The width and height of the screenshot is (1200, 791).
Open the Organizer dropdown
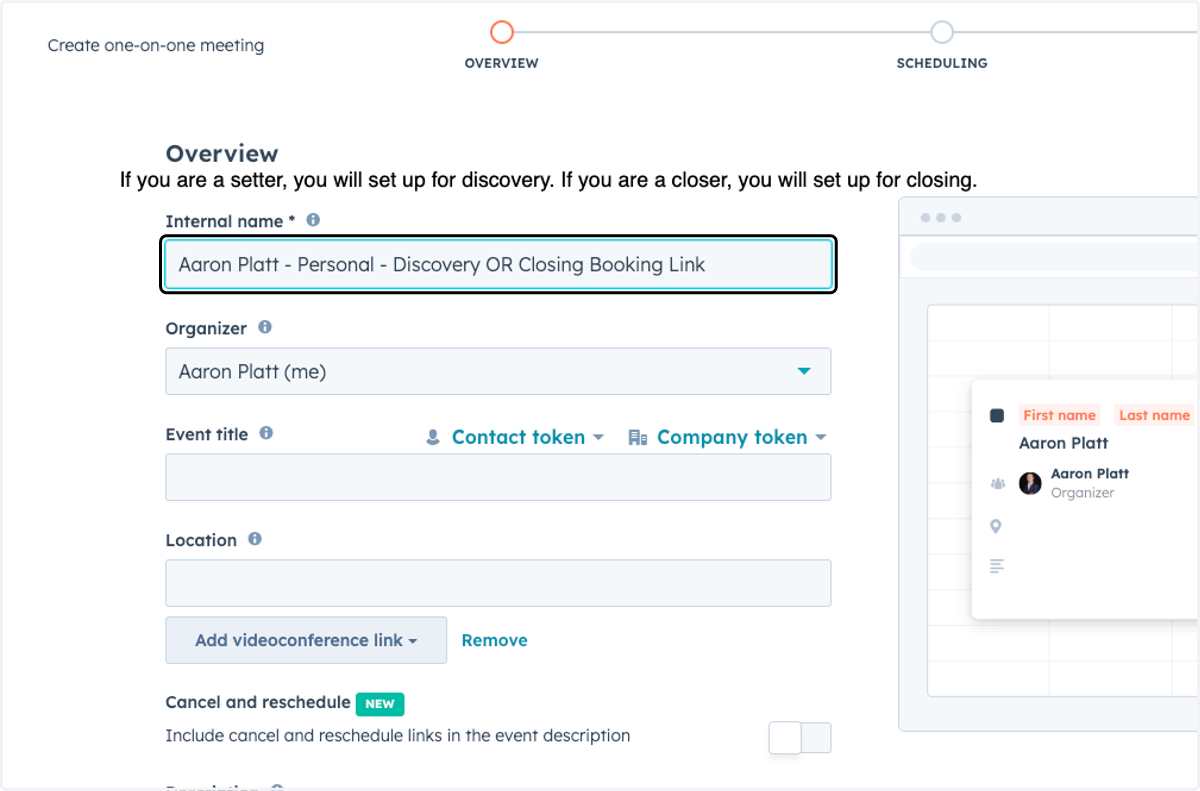coord(498,371)
